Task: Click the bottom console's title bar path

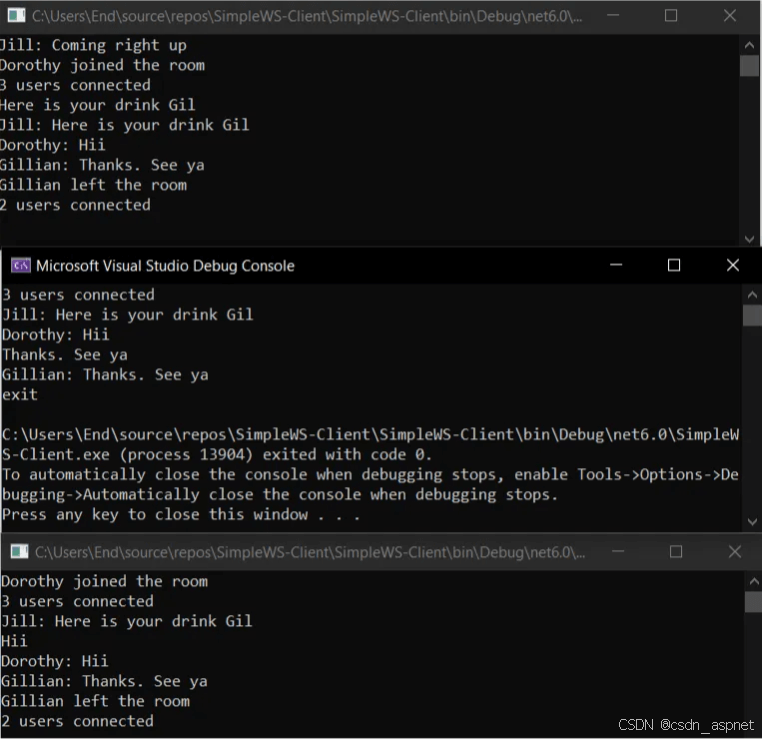Action: tap(310, 552)
